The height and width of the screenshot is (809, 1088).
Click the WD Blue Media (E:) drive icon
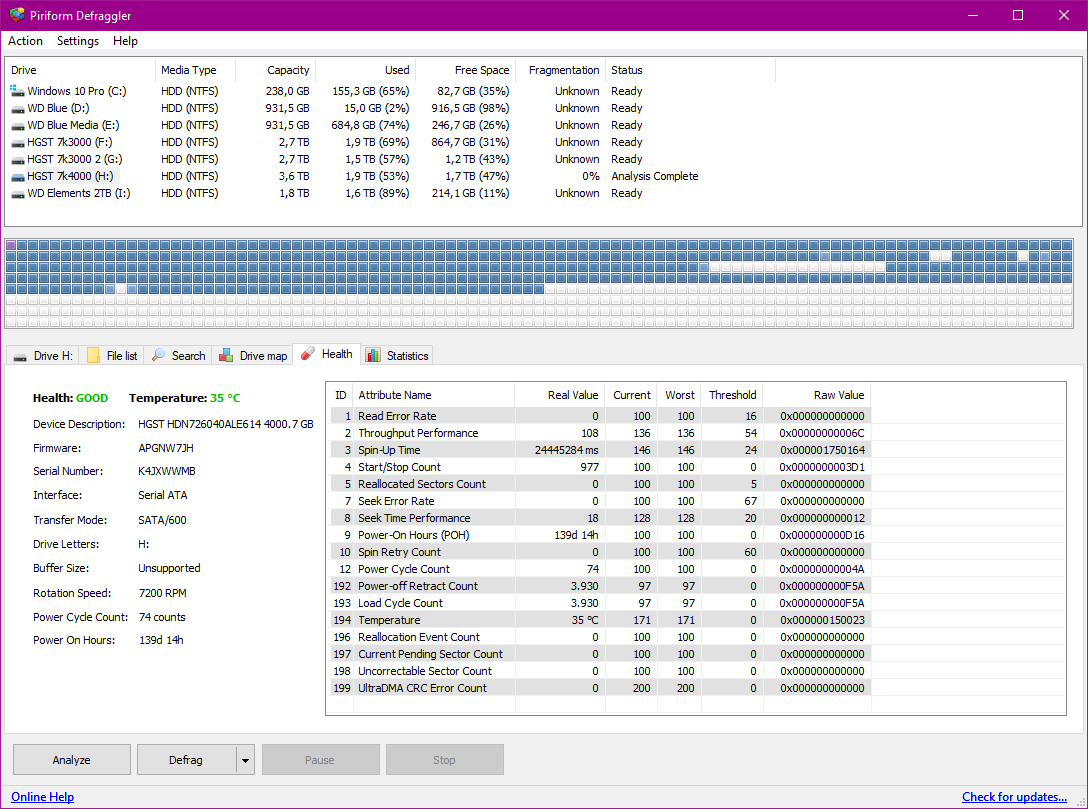pos(17,126)
